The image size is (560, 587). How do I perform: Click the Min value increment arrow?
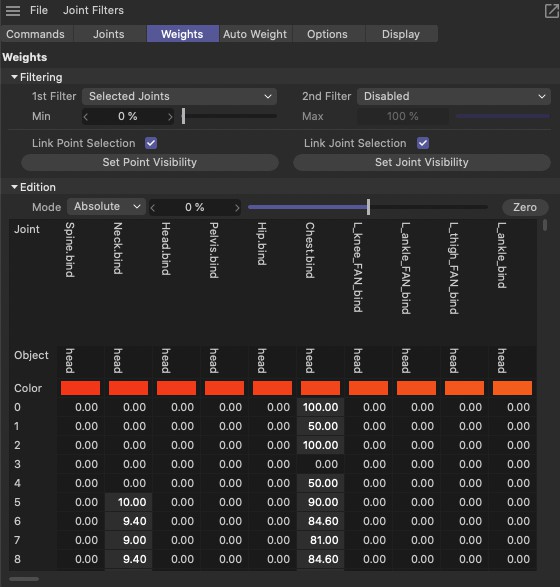(170, 117)
